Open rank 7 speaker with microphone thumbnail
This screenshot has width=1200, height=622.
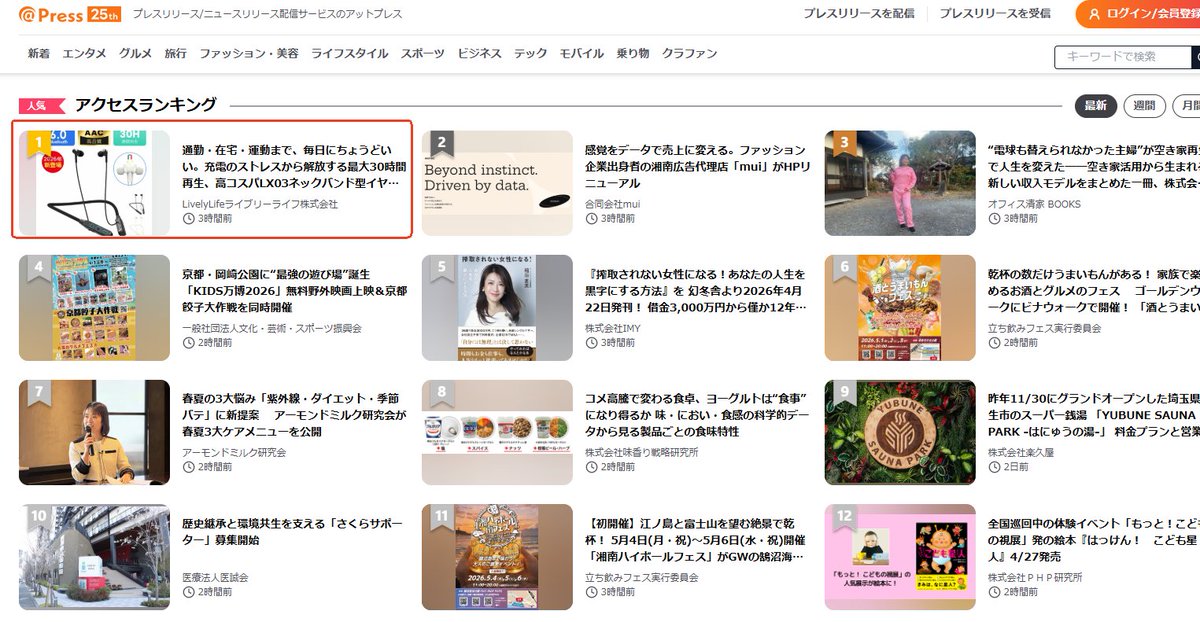coord(95,432)
